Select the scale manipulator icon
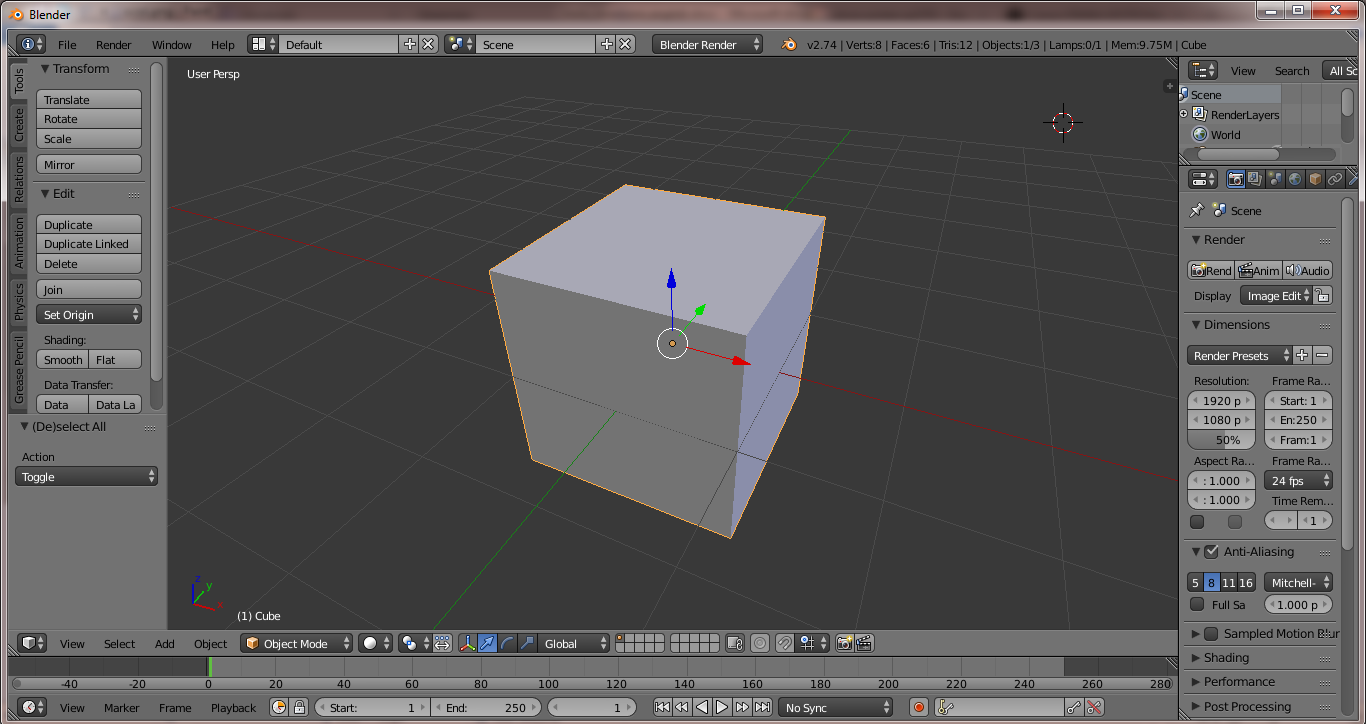This screenshot has height=724, width=1366. click(527, 643)
